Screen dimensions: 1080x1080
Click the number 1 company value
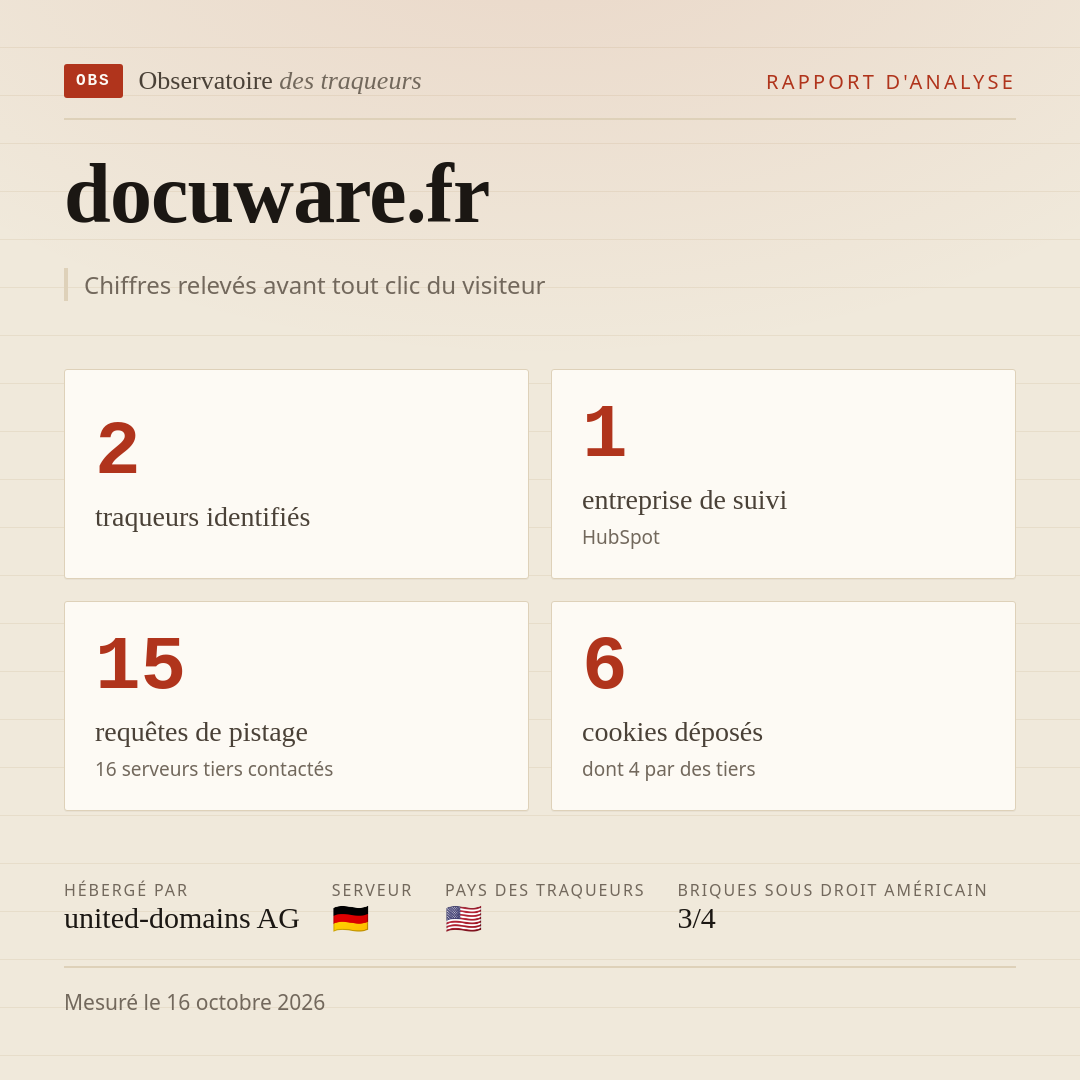[605, 432]
